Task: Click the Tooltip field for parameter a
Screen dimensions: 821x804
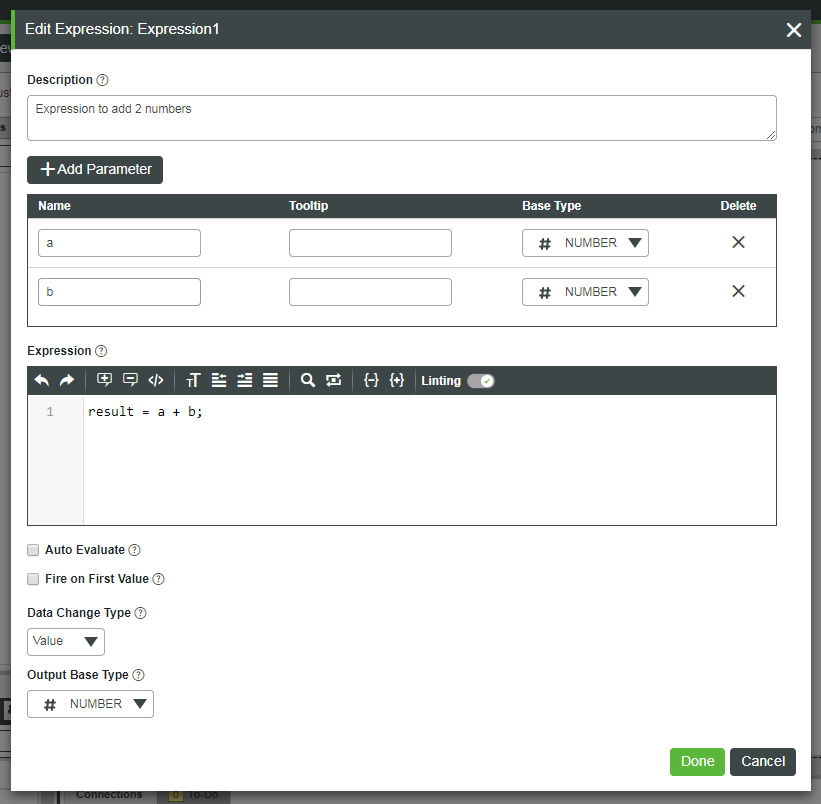Action: (370, 243)
